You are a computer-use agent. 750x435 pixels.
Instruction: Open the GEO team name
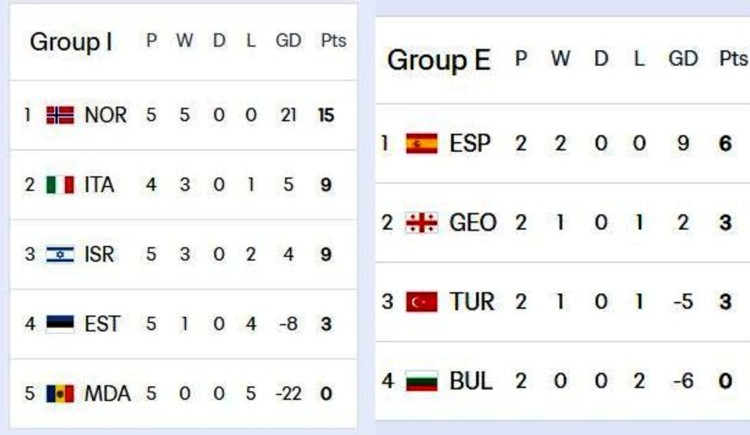click(x=473, y=222)
